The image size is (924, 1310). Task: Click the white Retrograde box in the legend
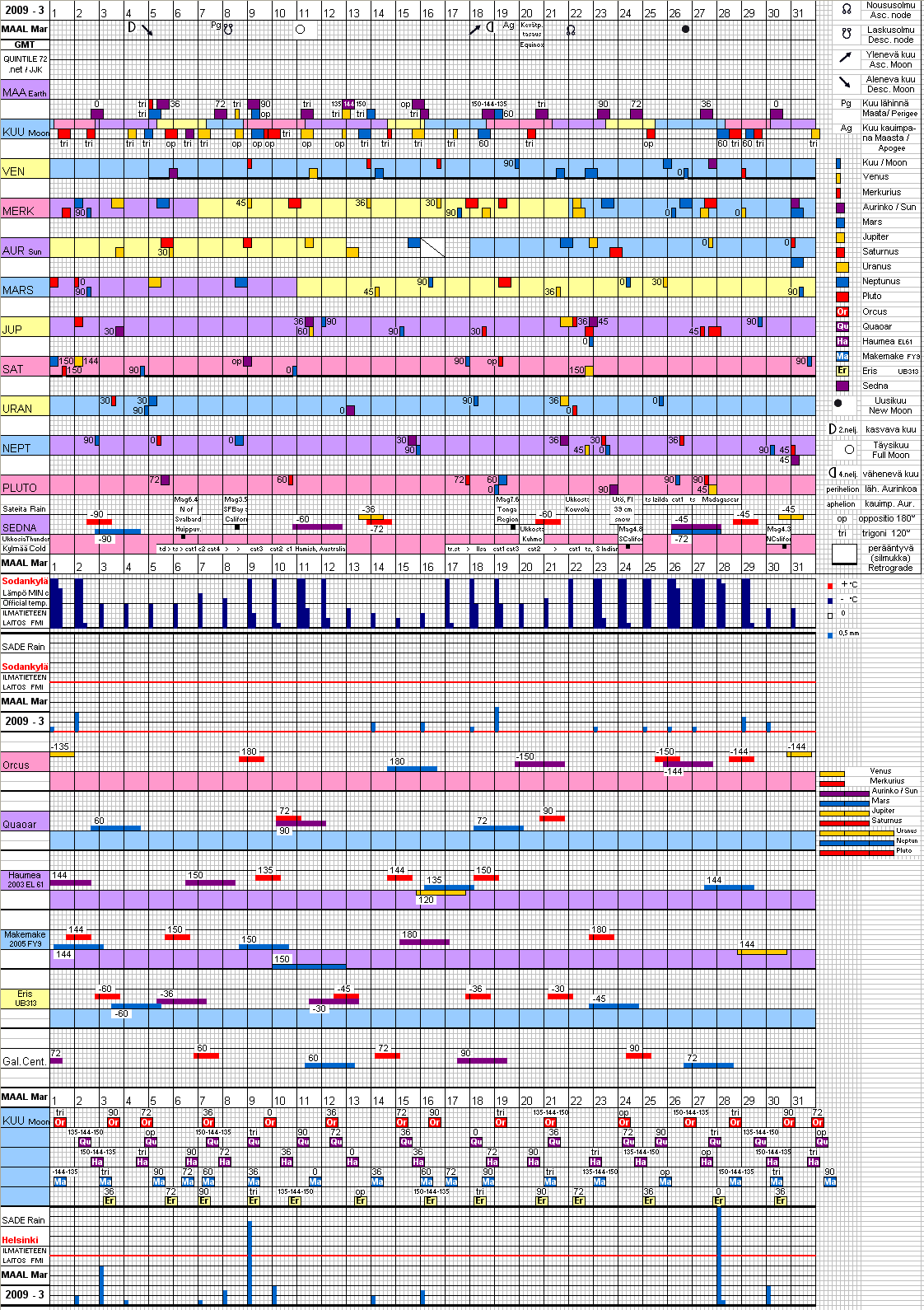click(844, 555)
